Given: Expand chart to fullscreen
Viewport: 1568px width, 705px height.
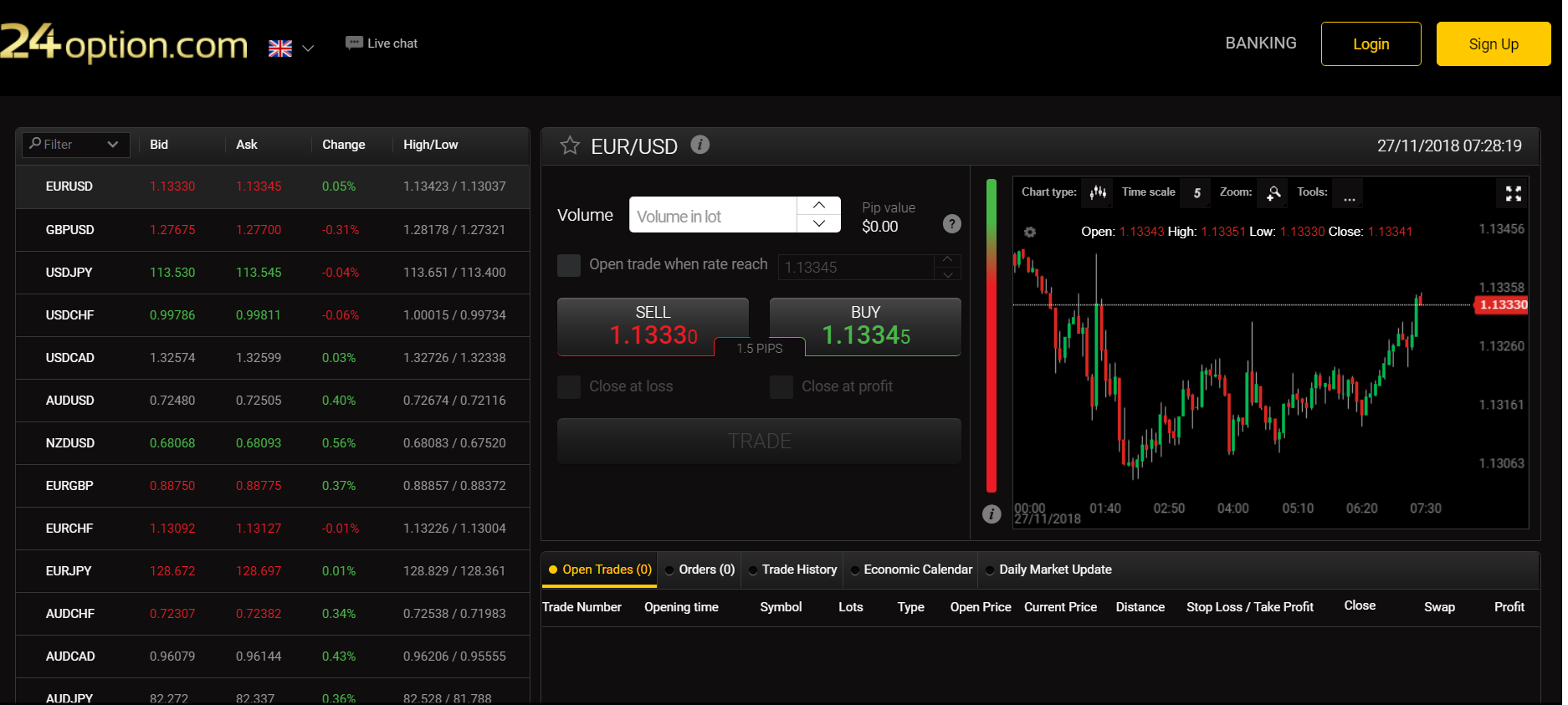Looking at the screenshot, I should pos(1513,193).
